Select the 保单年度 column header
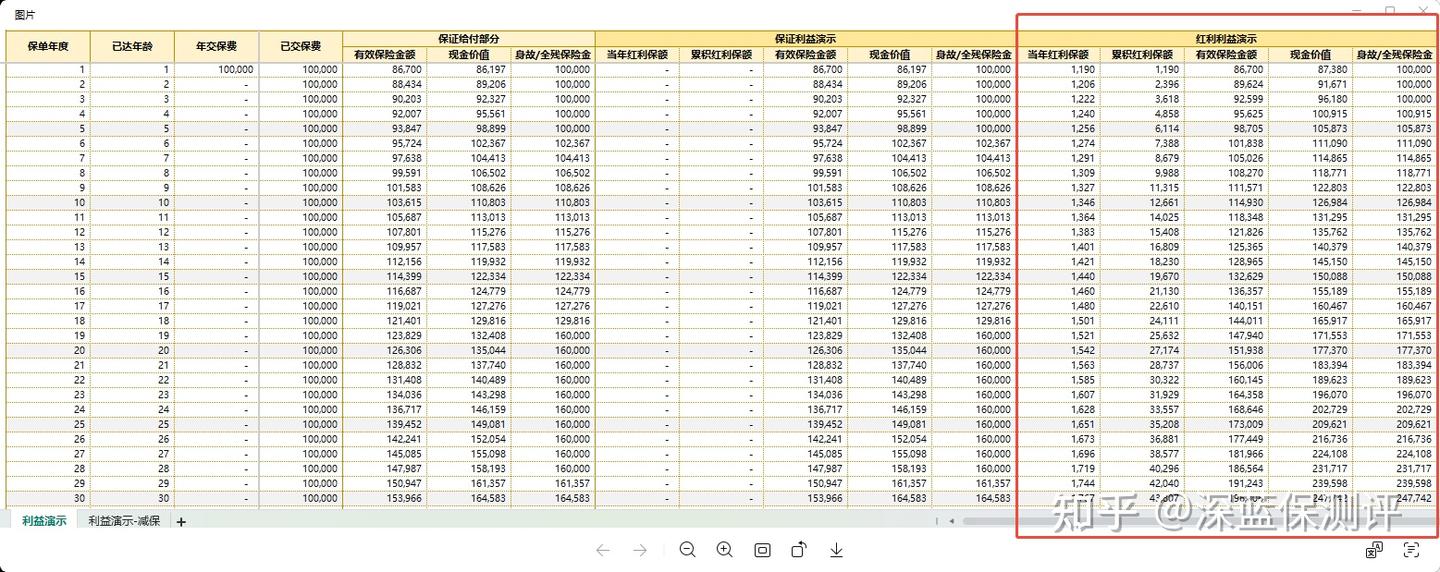This screenshot has height=572, width=1440. tap(48, 46)
